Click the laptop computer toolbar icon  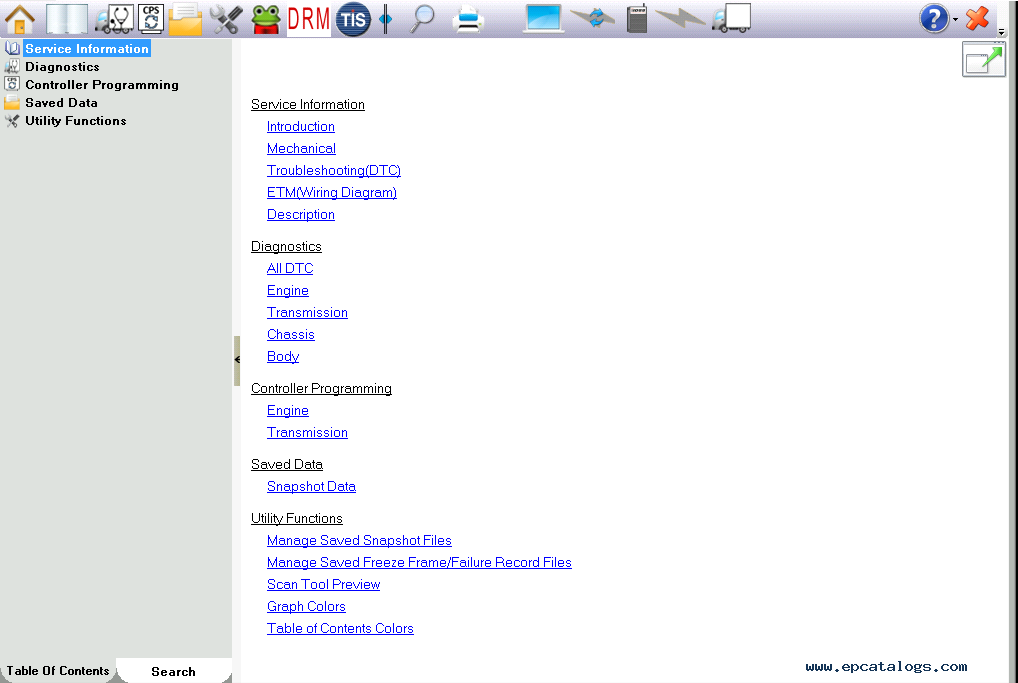[543, 18]
